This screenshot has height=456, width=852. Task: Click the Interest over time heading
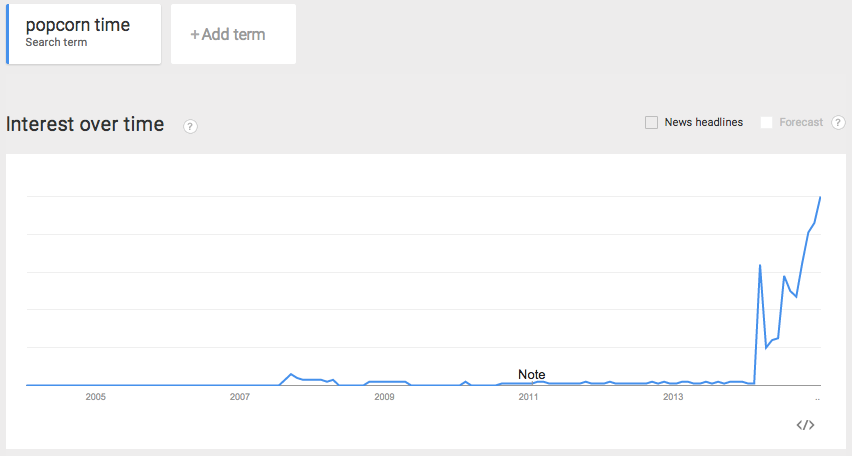pos(85,124)
